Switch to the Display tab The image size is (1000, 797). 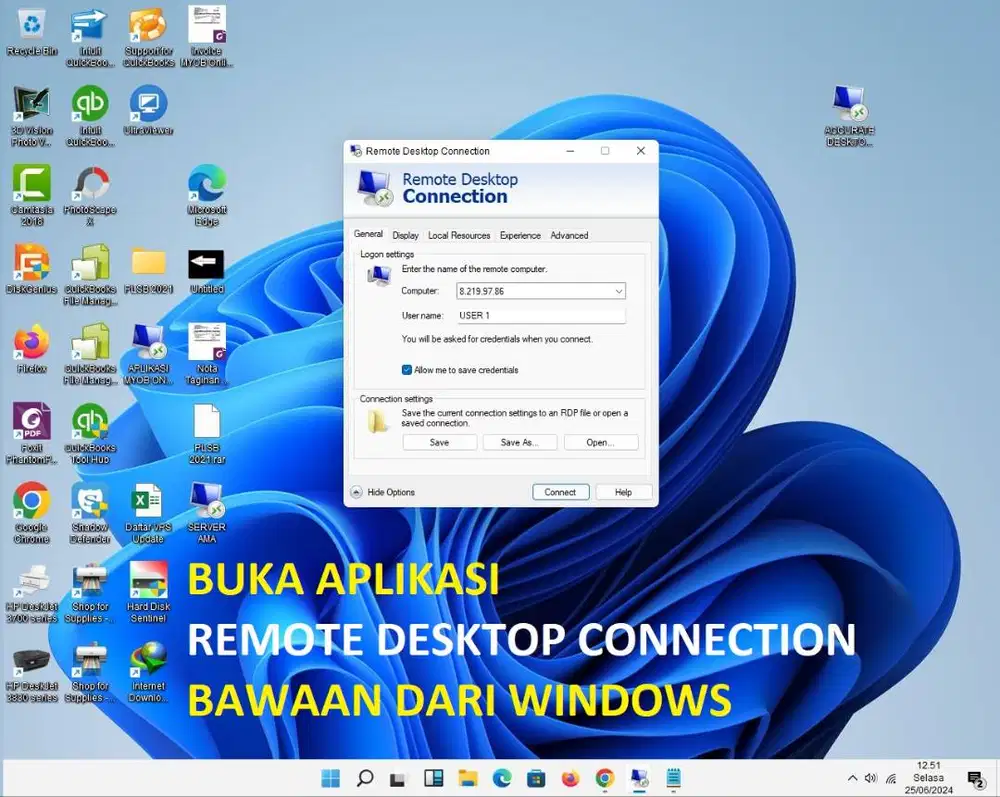pyautogui.click(x=405, y=236)
